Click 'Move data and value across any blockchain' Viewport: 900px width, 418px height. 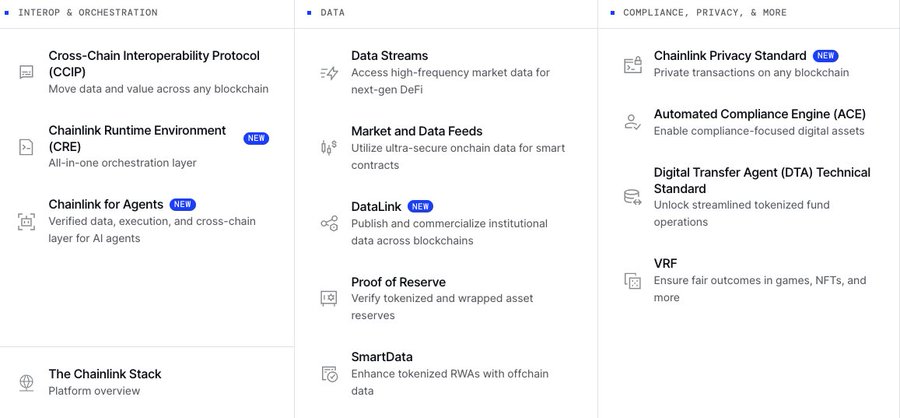click(x=158, y=89)
